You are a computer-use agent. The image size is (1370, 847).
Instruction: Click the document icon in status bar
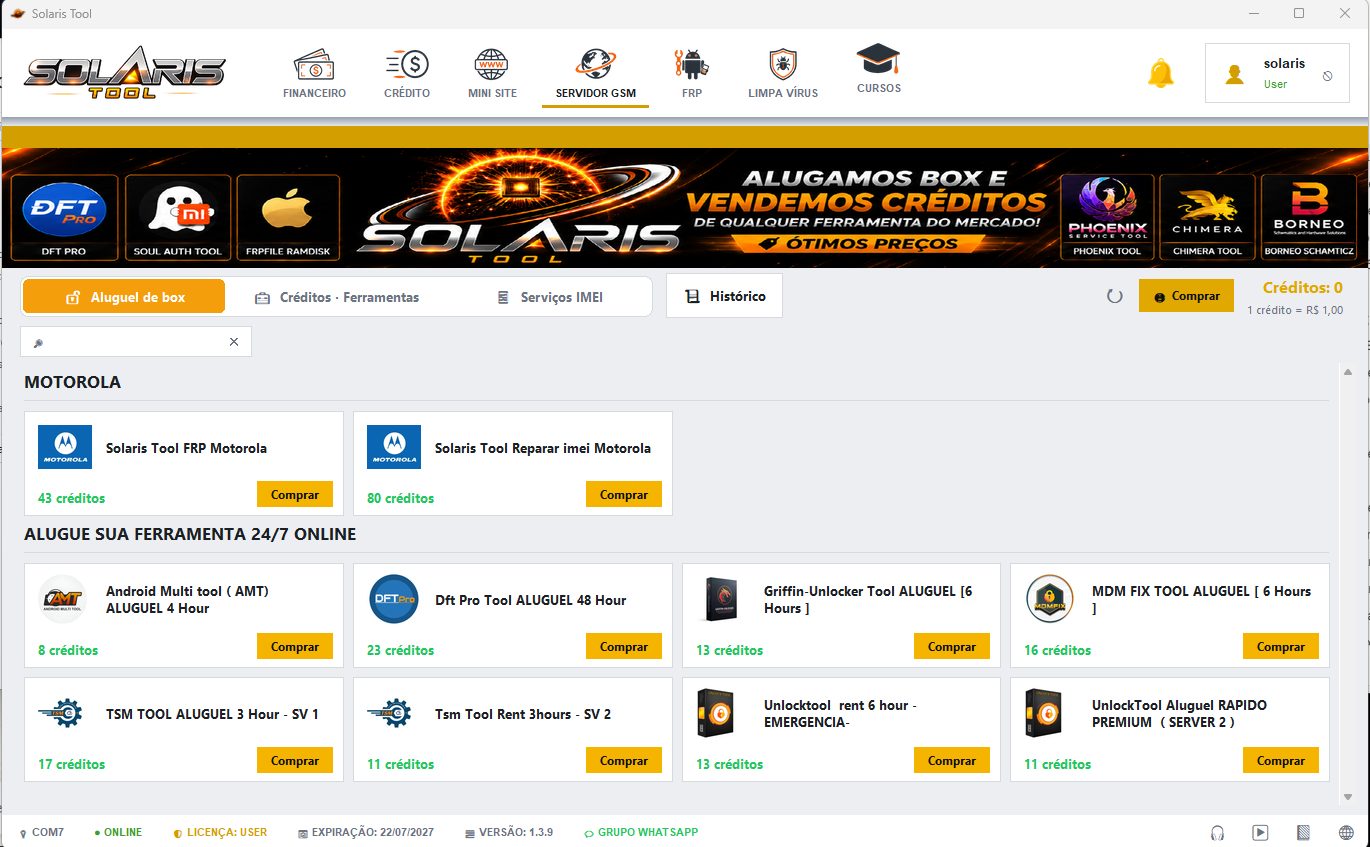[1303, 832]
